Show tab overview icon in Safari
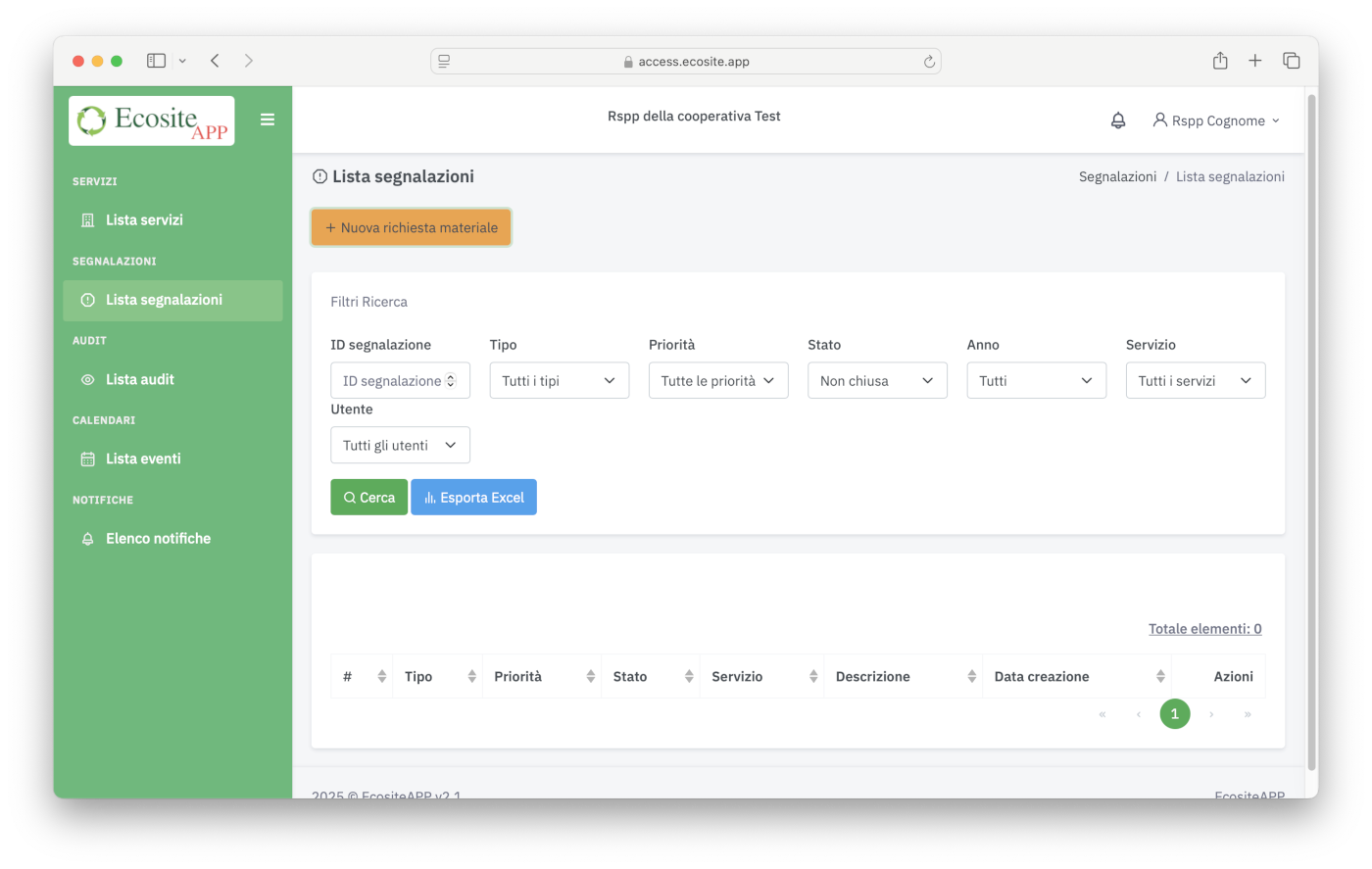 (1292, 61)
